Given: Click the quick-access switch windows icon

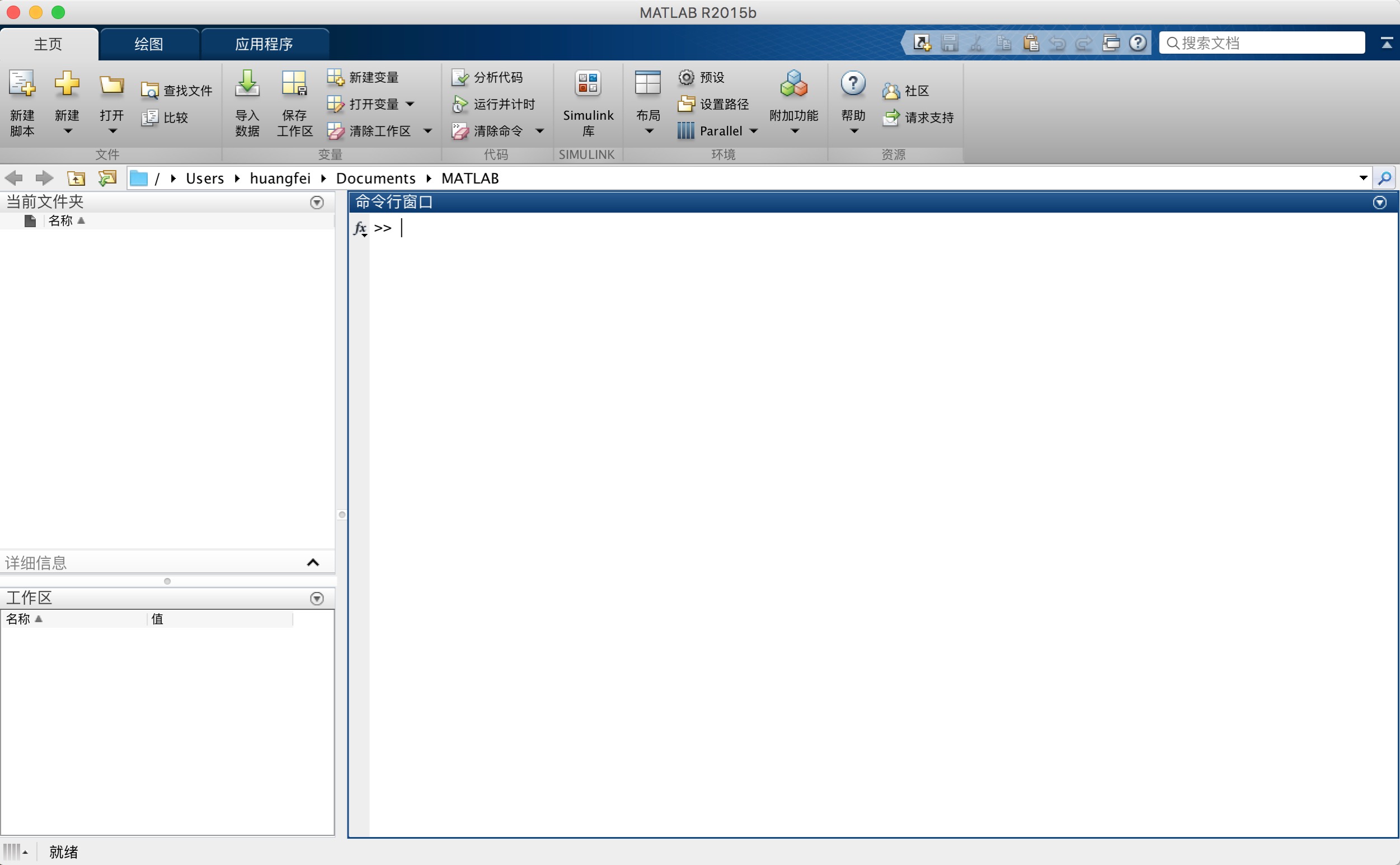Looking at the screenshot, I should pyautogui.click(x=1111, y=43).
